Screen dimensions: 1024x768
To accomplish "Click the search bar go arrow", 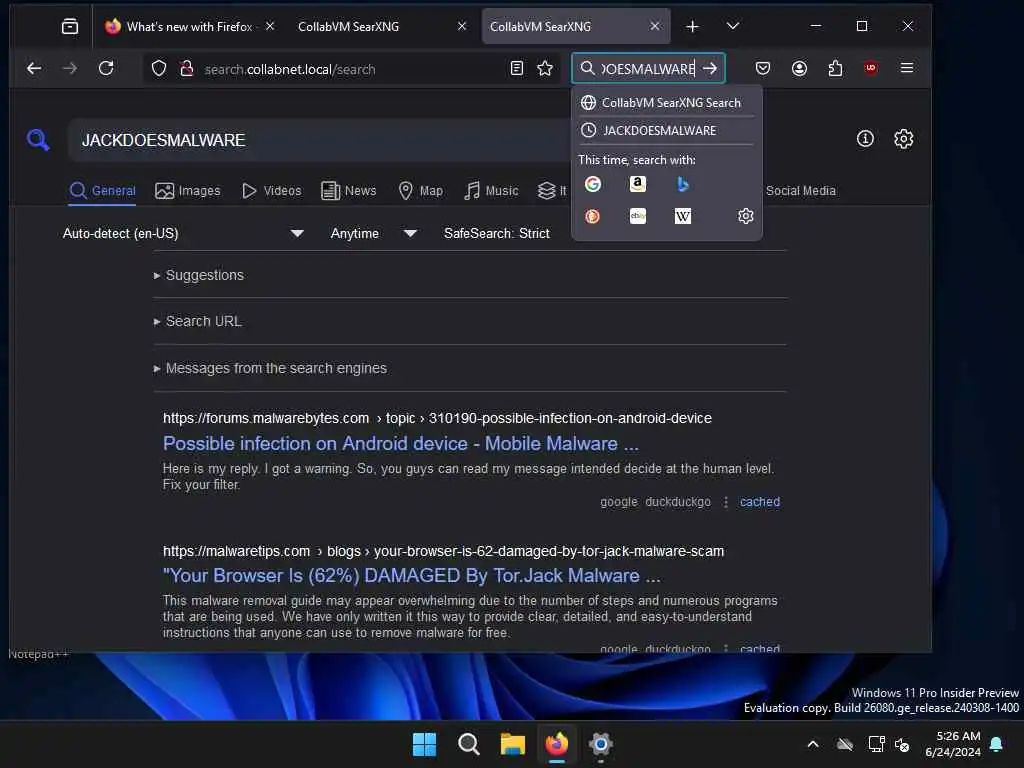I will (x=710, y=68).
